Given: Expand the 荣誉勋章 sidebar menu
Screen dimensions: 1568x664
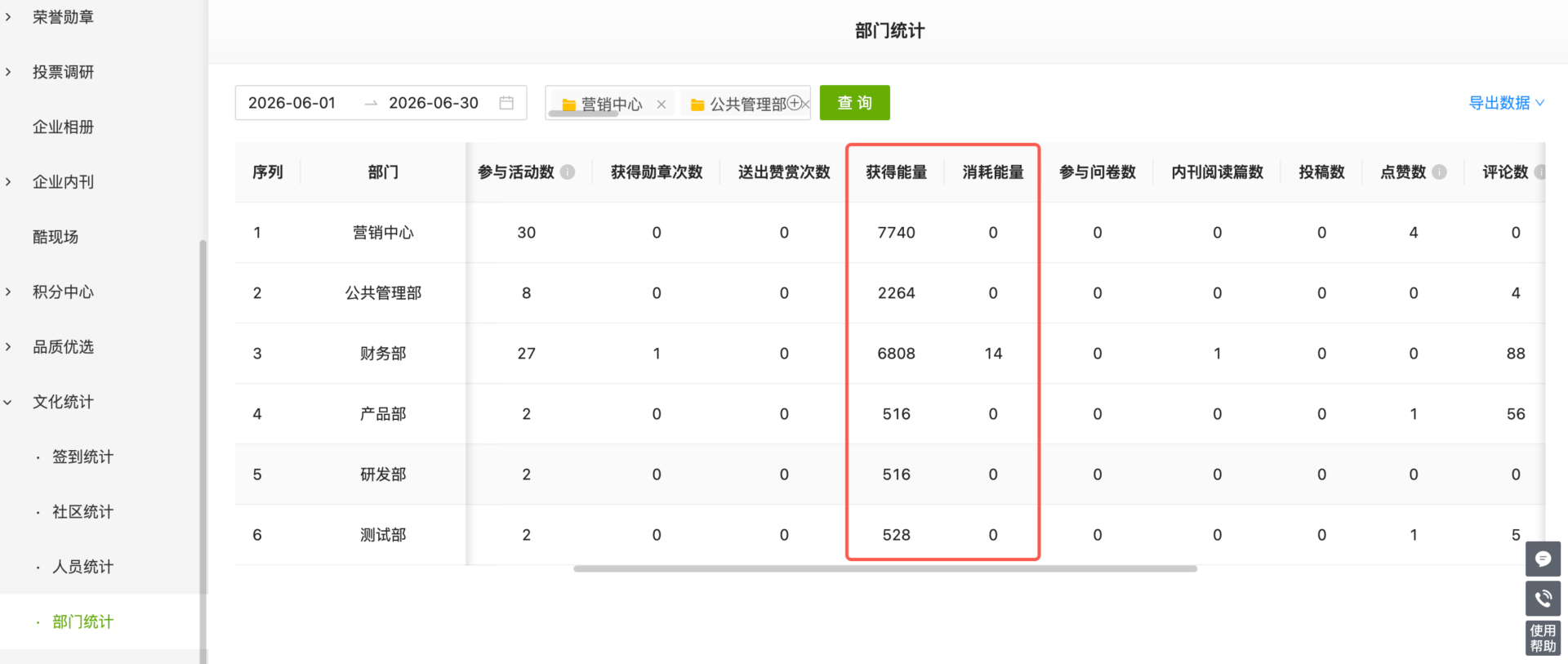Looking at the screenshot, I should click(63, 17).
